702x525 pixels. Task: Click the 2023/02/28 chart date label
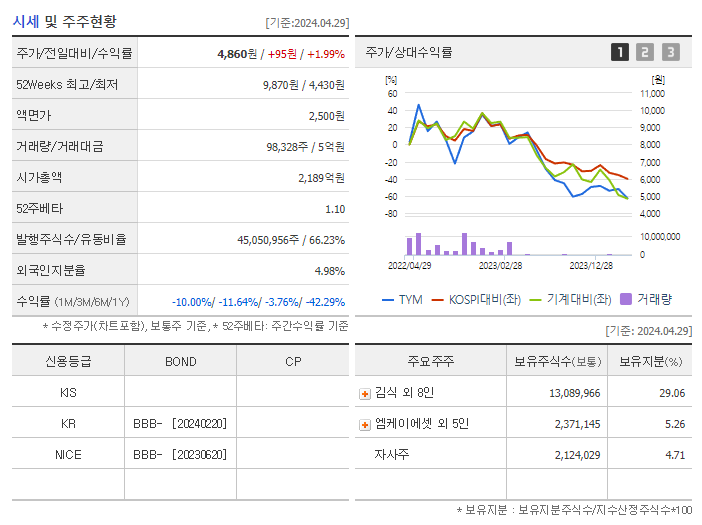click(501, 265)
